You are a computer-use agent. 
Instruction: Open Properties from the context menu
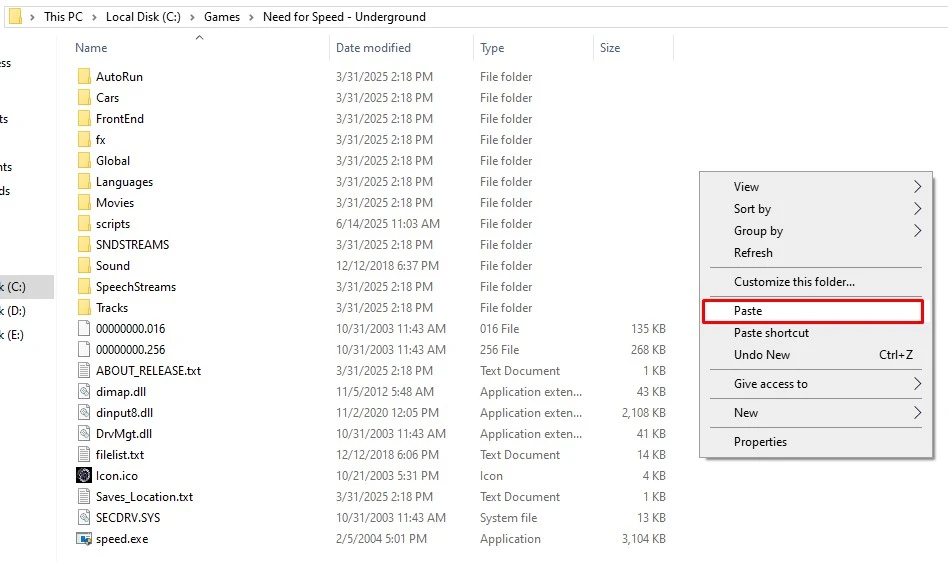[x=761, y=442]
